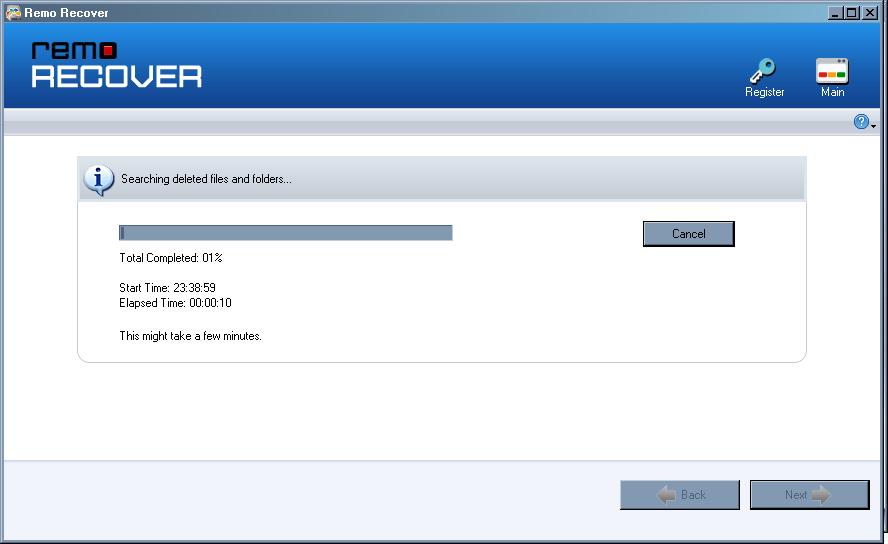Viewport: 888px width, 544px height.
Task: Close the Remo Recover window
Action: [870, 12]
